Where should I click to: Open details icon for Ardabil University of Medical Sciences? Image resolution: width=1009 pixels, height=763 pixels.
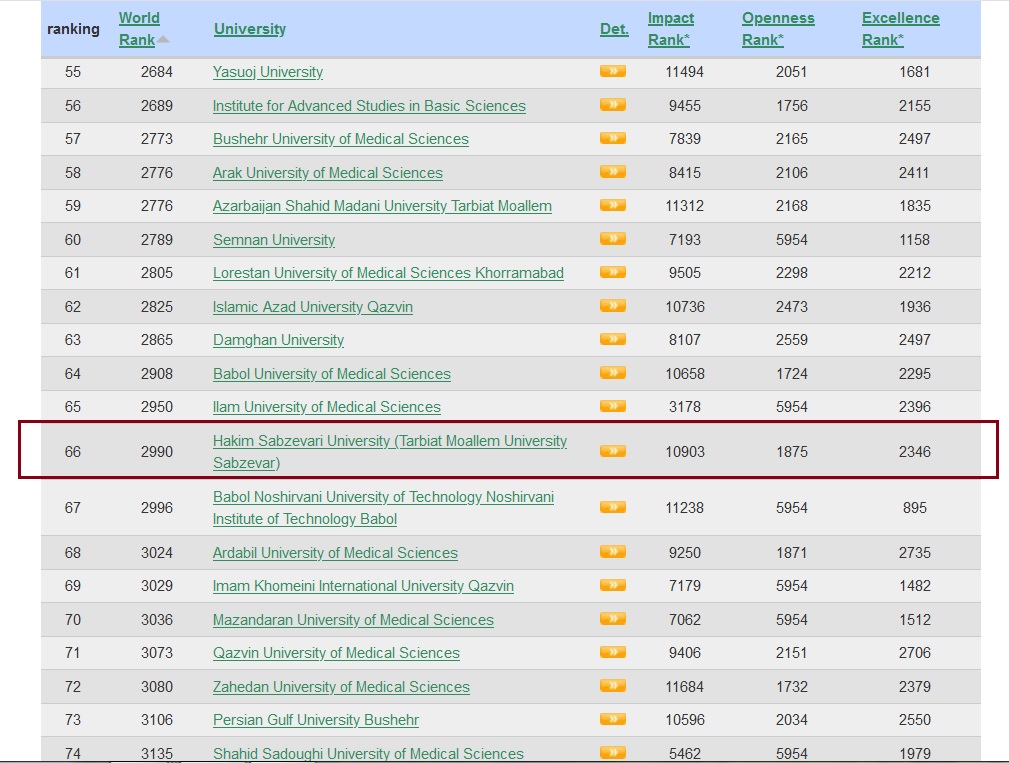coord(613,552)
